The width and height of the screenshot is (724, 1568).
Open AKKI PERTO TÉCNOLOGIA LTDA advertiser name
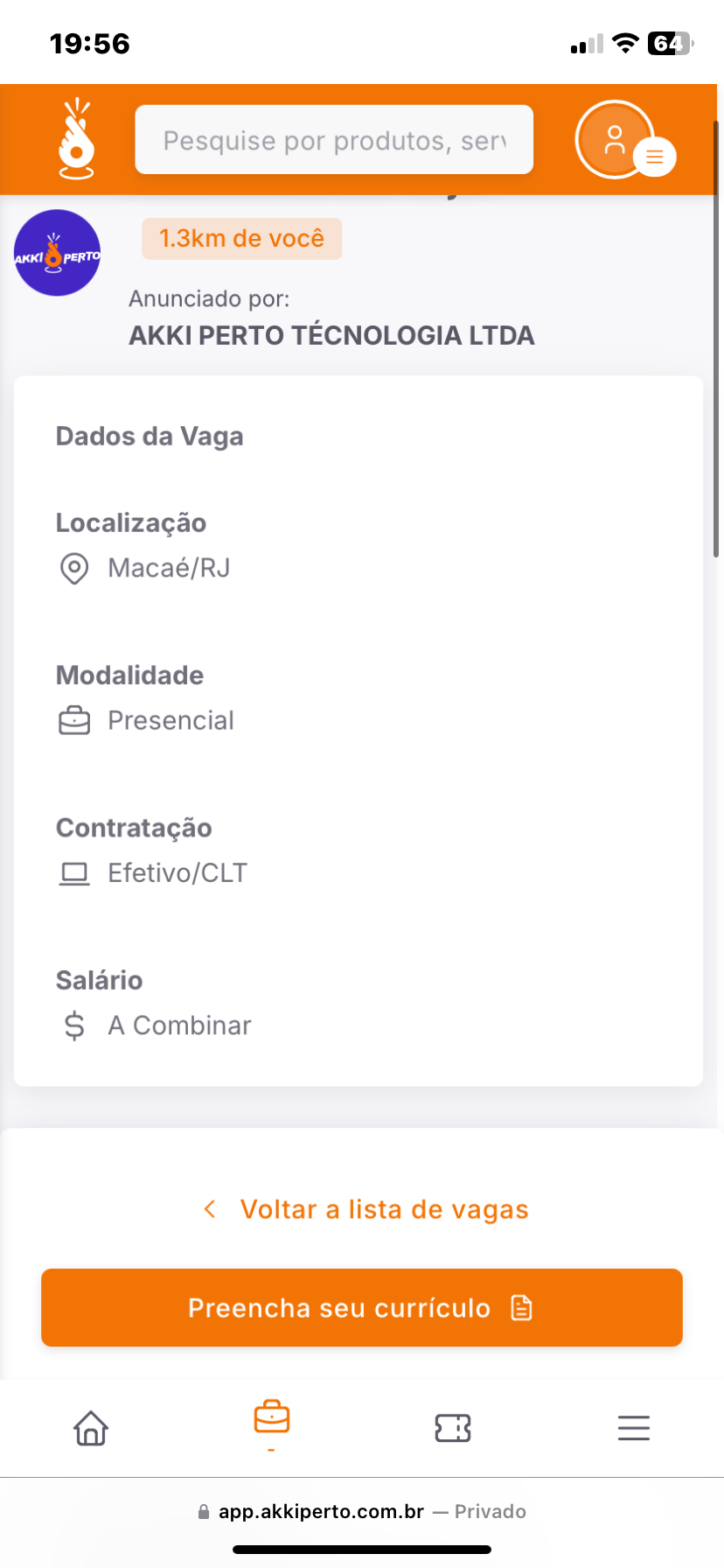click(331, 336)
